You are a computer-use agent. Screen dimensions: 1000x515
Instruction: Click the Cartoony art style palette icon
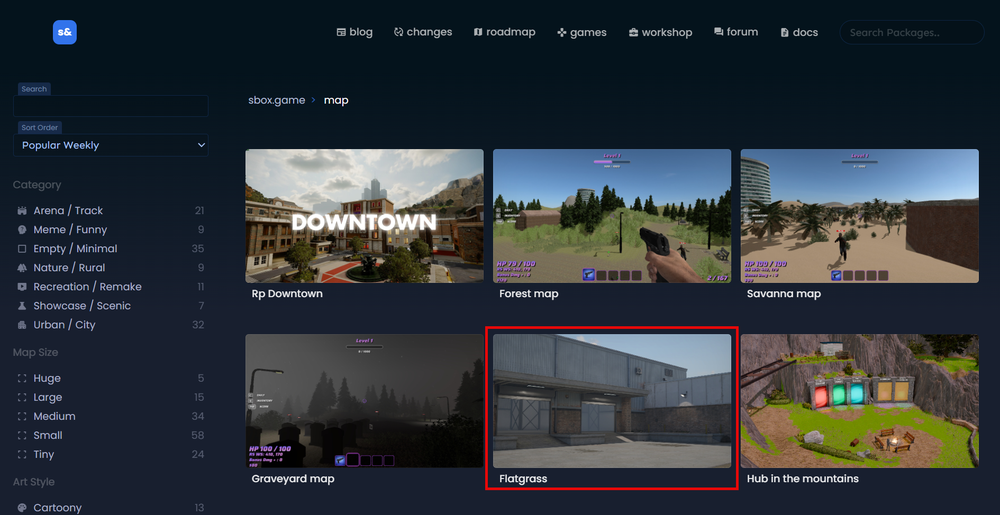point(22,508)
